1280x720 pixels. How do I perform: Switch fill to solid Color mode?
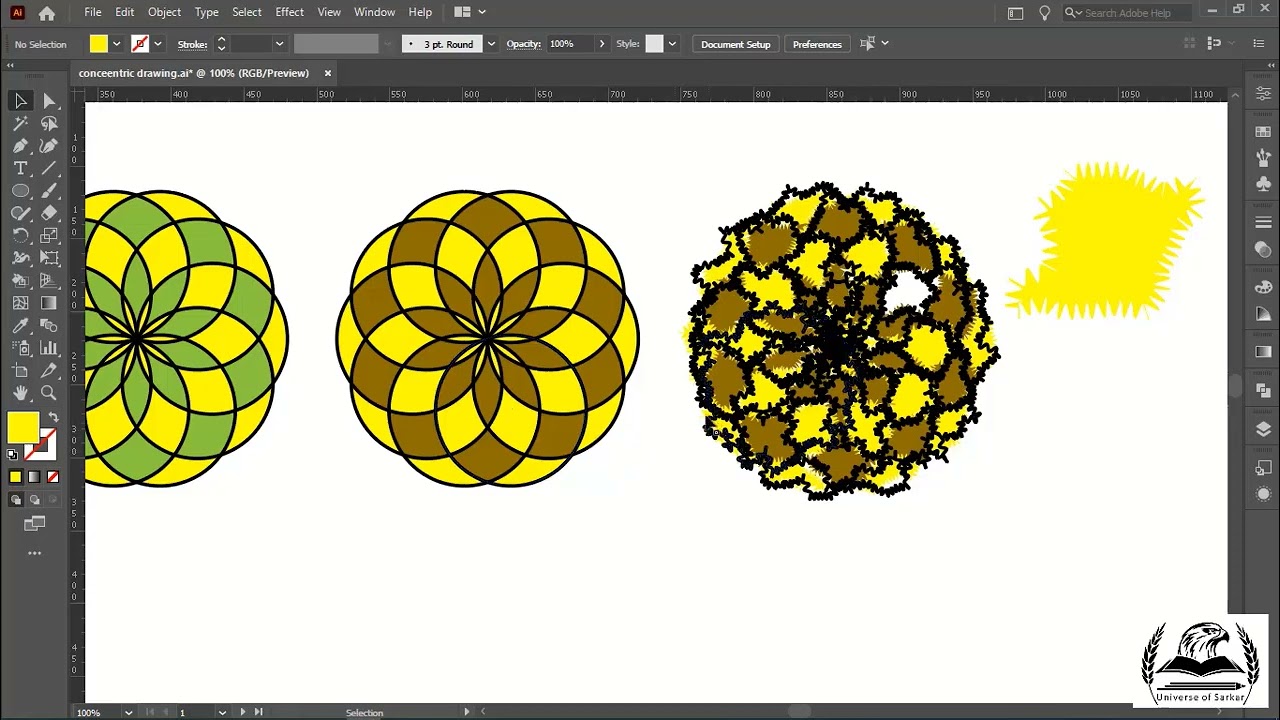[x=16, y=477]
